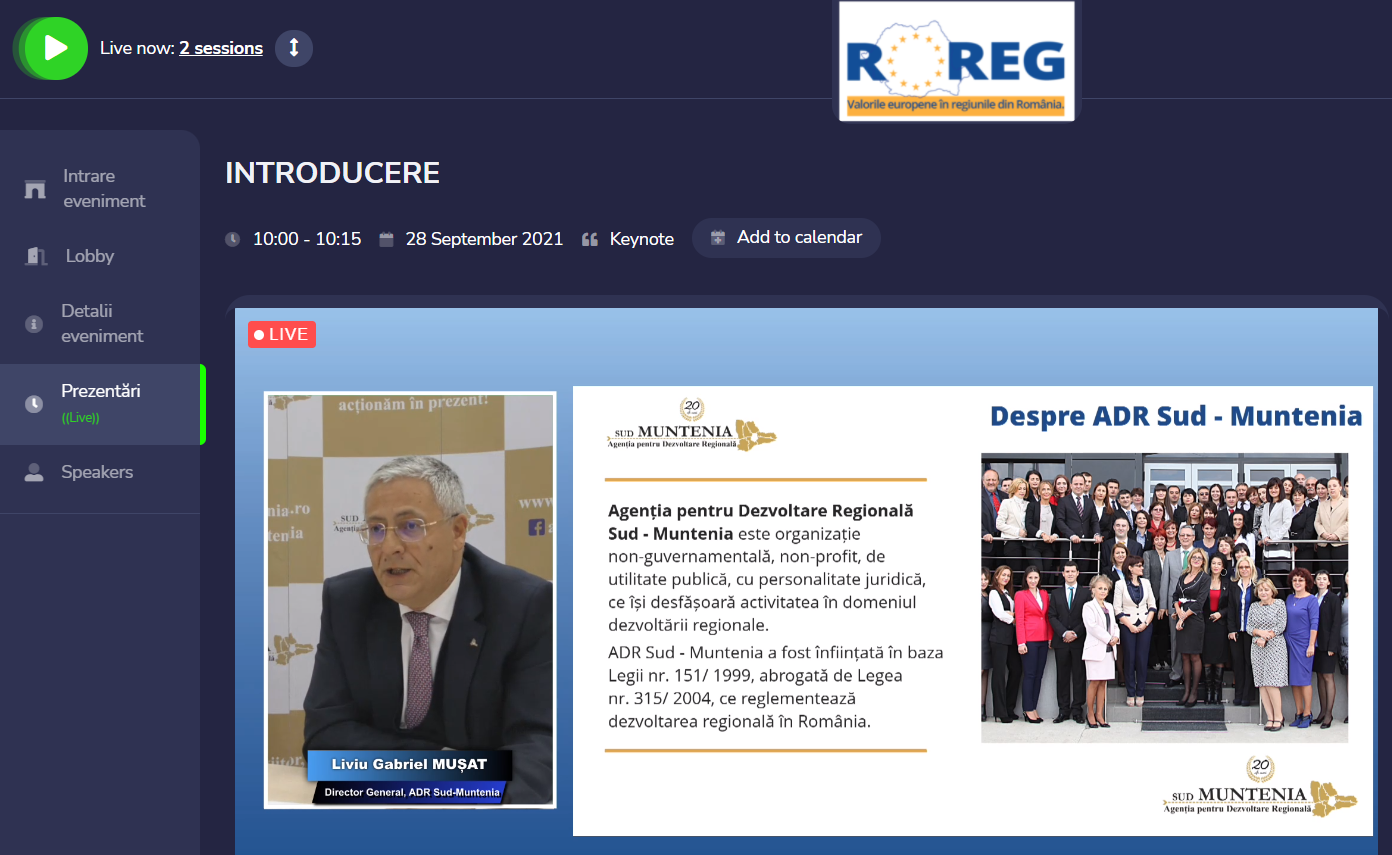Click the Detalii eveniment info icon

pos(34,324)
